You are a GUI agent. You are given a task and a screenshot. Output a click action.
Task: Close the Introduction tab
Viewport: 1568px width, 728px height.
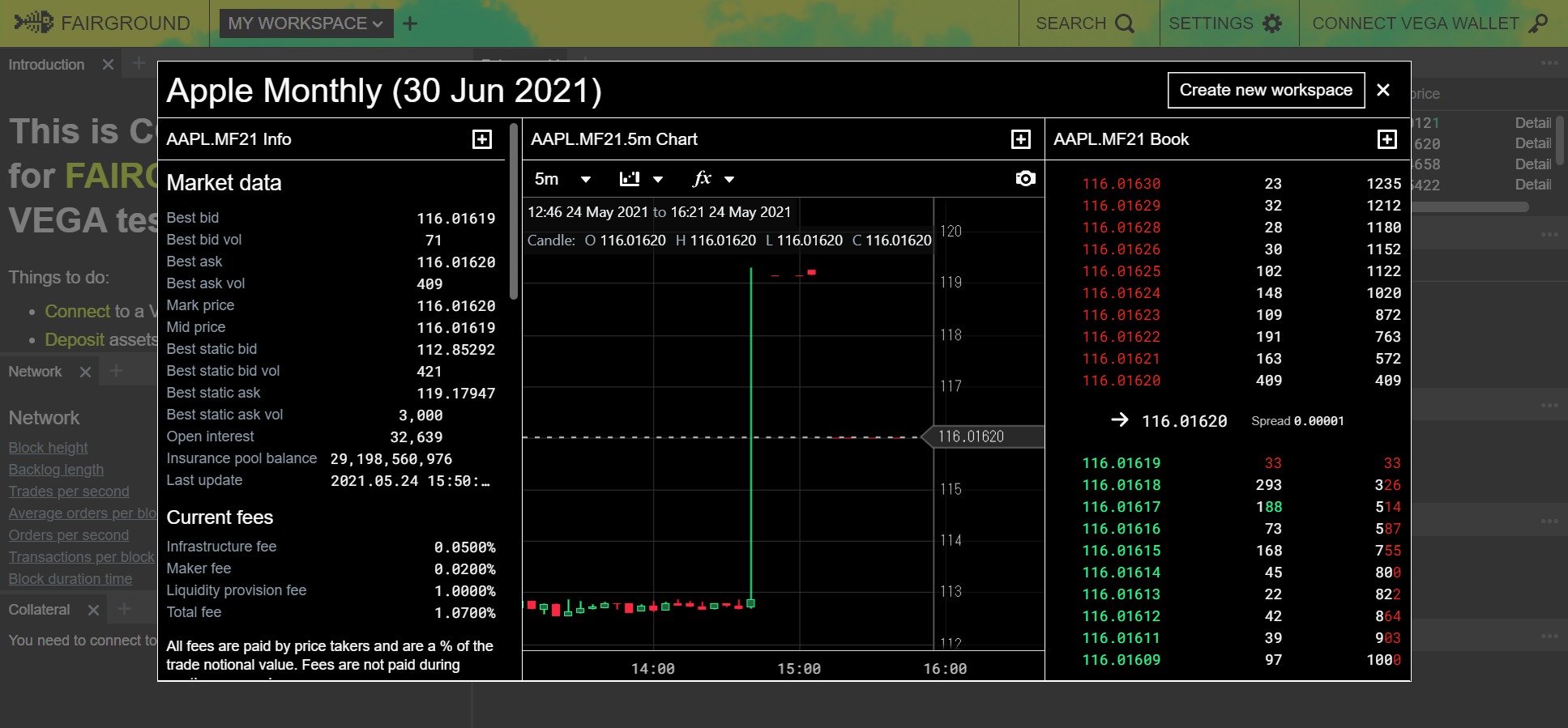[108, 64]
